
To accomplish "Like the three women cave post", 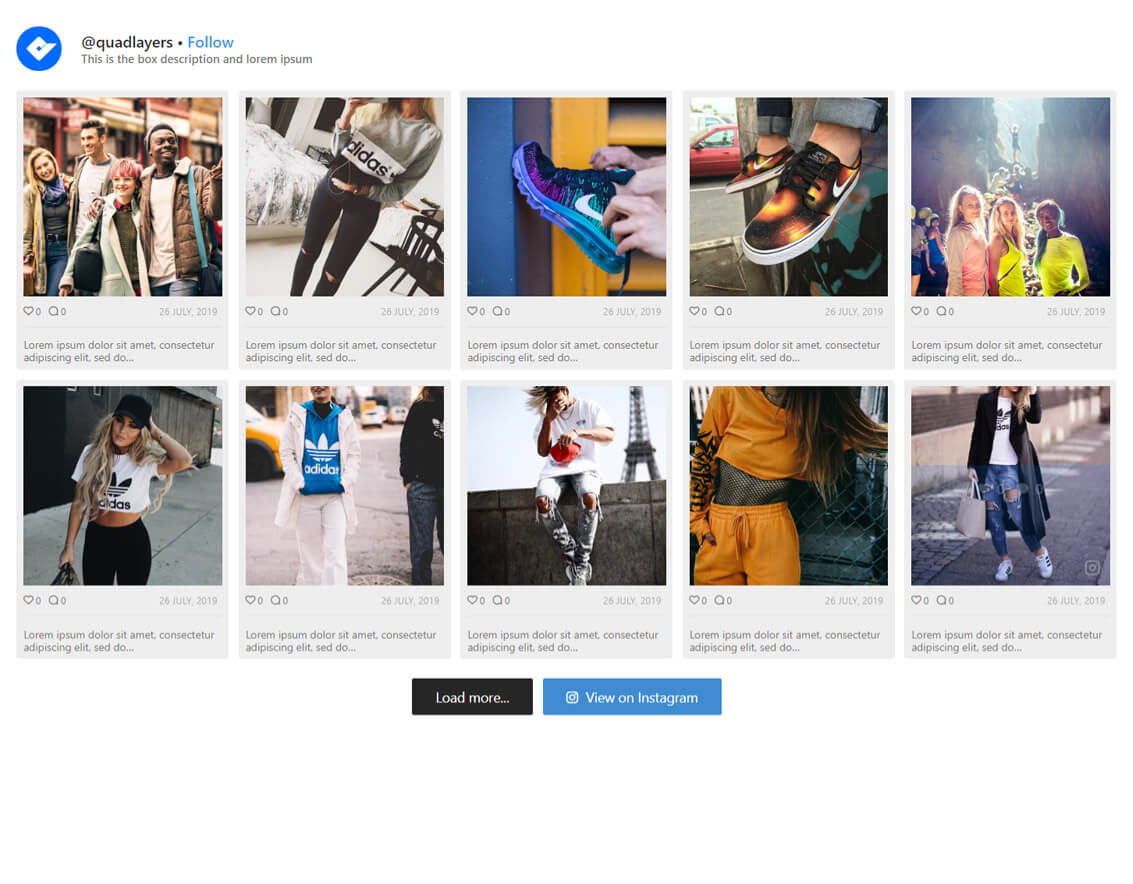I will pyautogui.click(x=916, y=311).
